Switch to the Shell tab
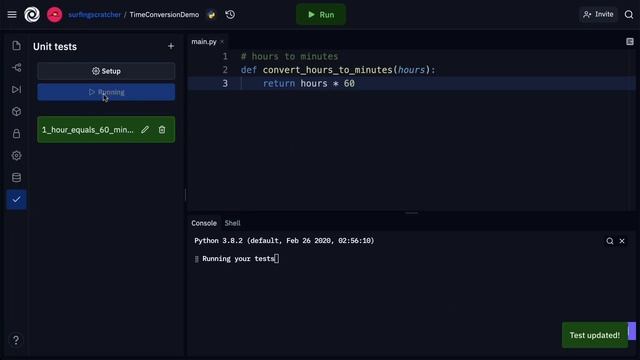The image size is (640, 360). 232,223
